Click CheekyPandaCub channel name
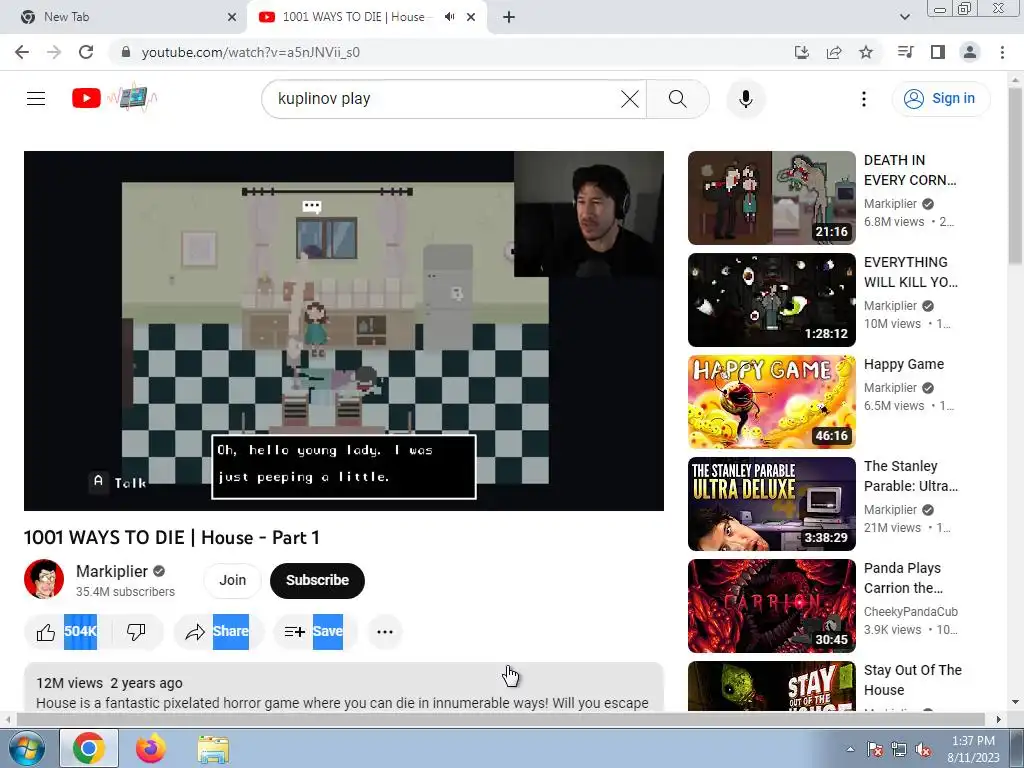1024x768 pixels. (x=910, y=611)
